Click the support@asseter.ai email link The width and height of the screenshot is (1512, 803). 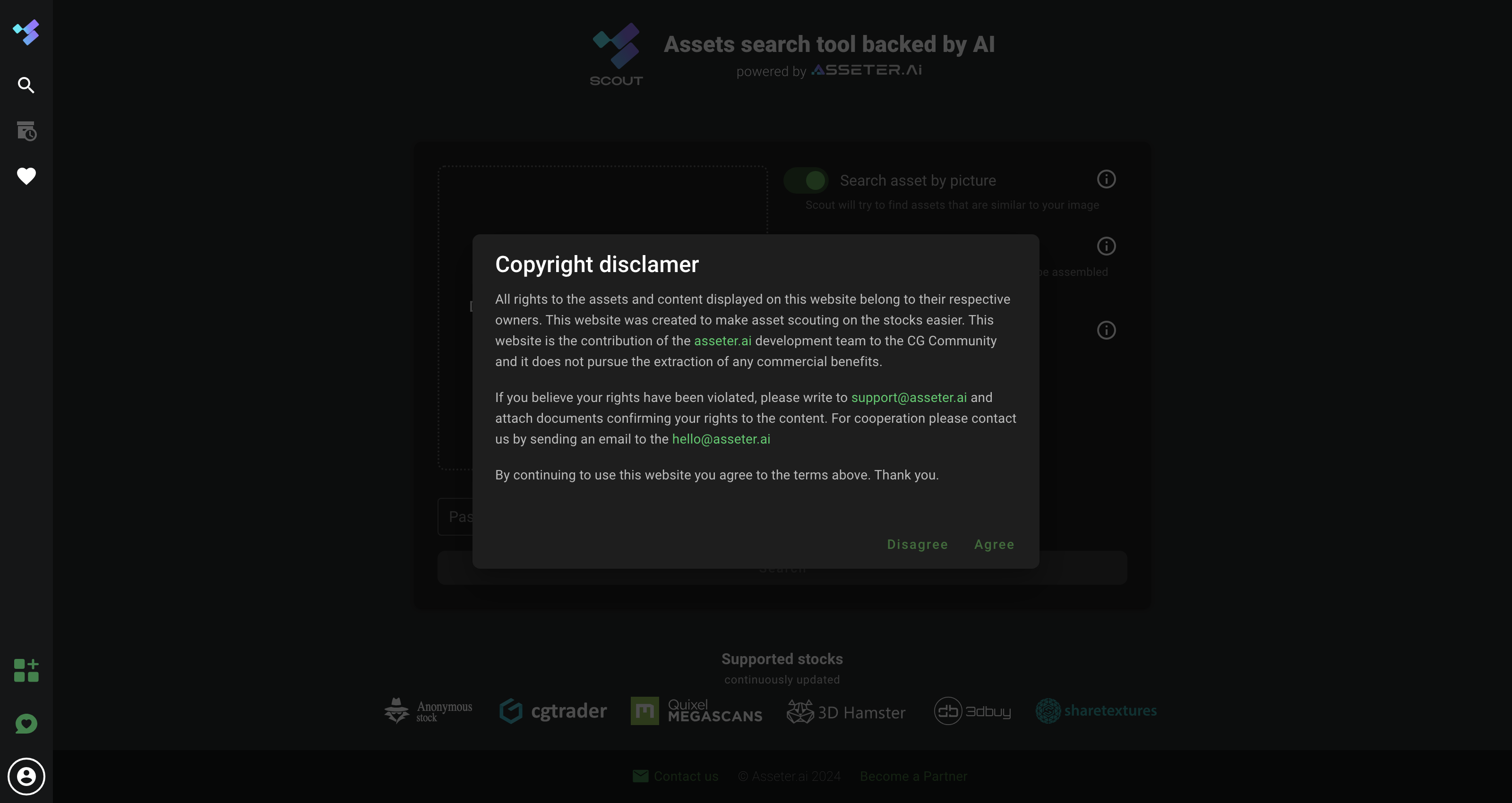[909, 397]
